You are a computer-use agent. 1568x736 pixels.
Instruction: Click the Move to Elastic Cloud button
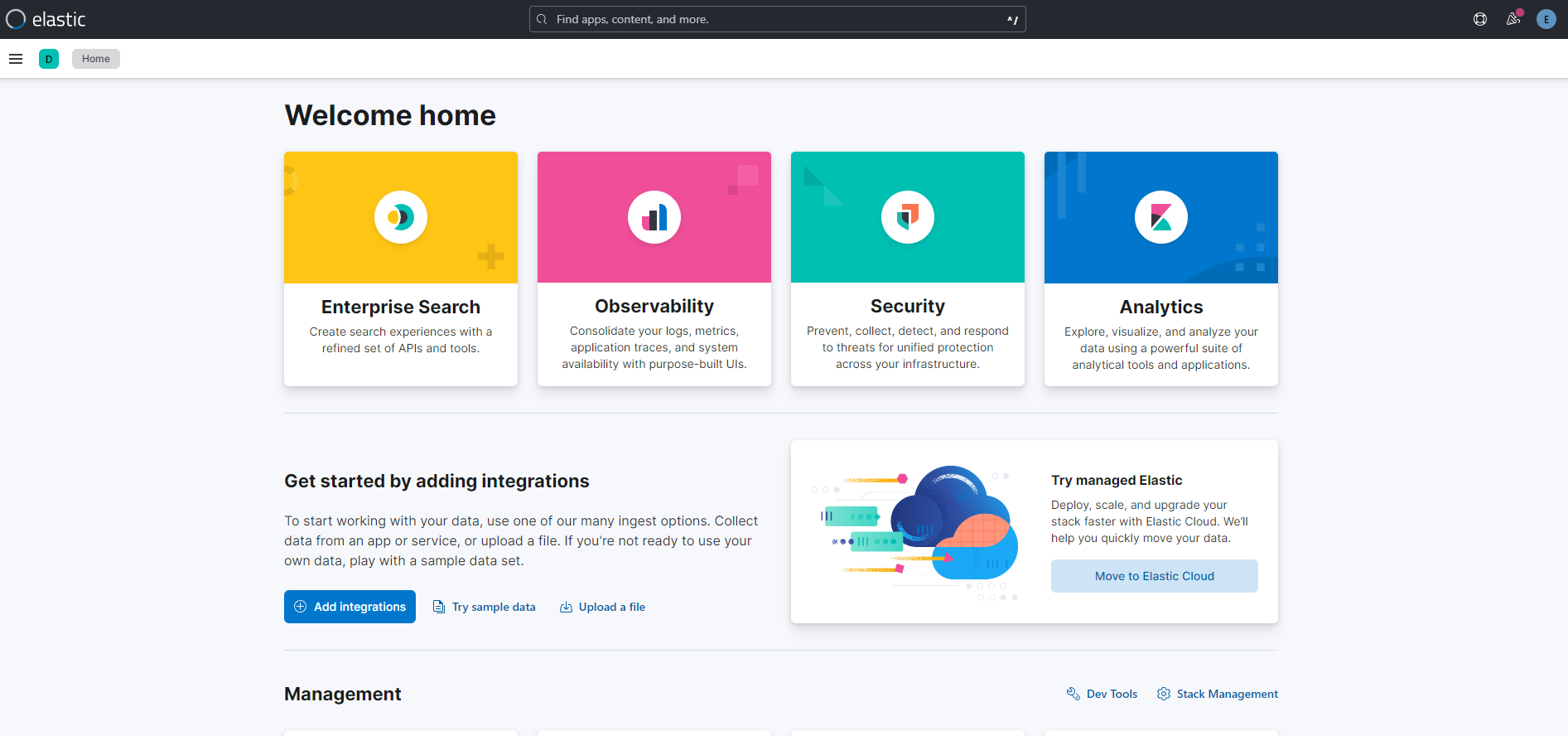1155,576
